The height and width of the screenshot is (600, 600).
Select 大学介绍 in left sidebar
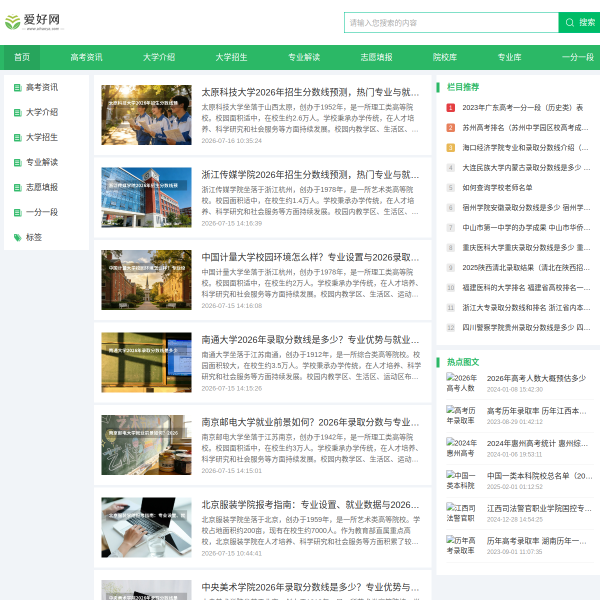coord(42,112)
